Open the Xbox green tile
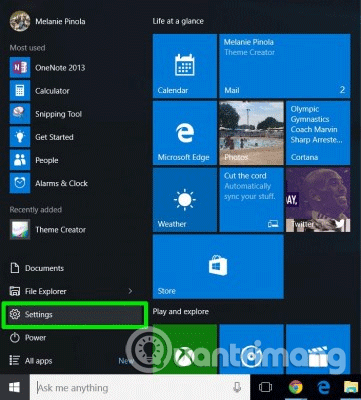Image resolution: width=361 pixels, height=400 pixels. coord(185,349)
